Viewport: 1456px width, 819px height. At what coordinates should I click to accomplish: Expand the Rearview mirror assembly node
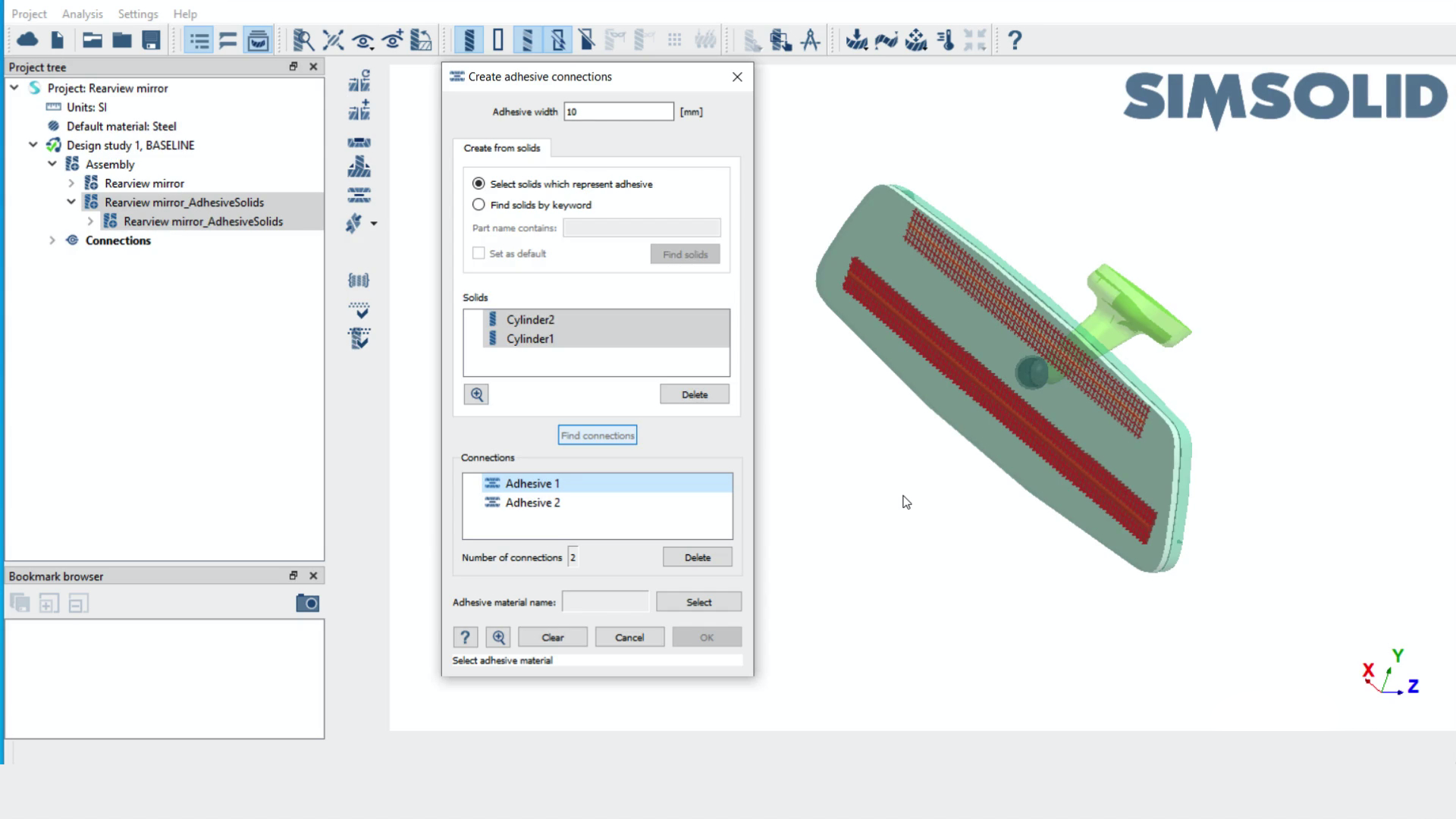(71, 184)
